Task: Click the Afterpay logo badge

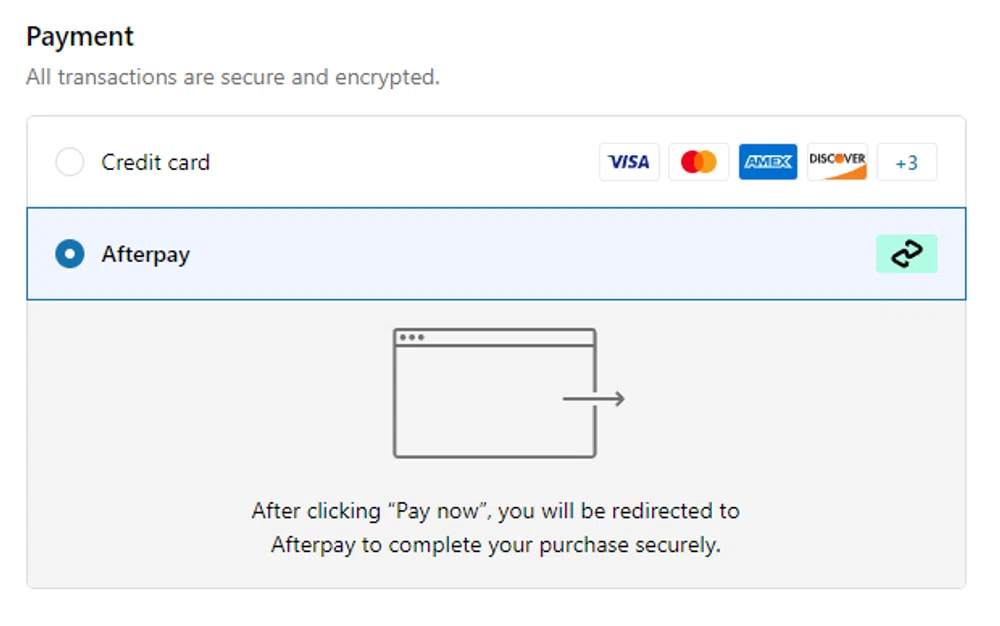Action: (x=906, y=254)
